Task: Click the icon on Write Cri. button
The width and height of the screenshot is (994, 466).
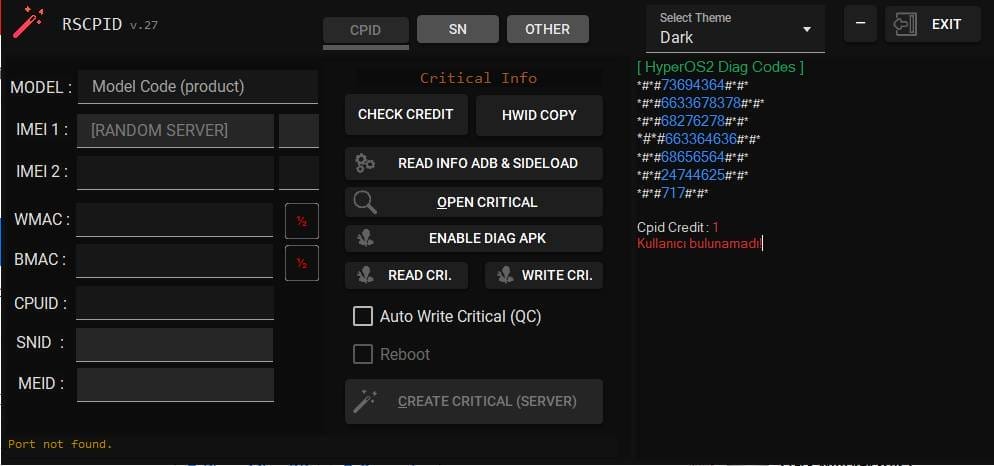Action: coord(505,275)
